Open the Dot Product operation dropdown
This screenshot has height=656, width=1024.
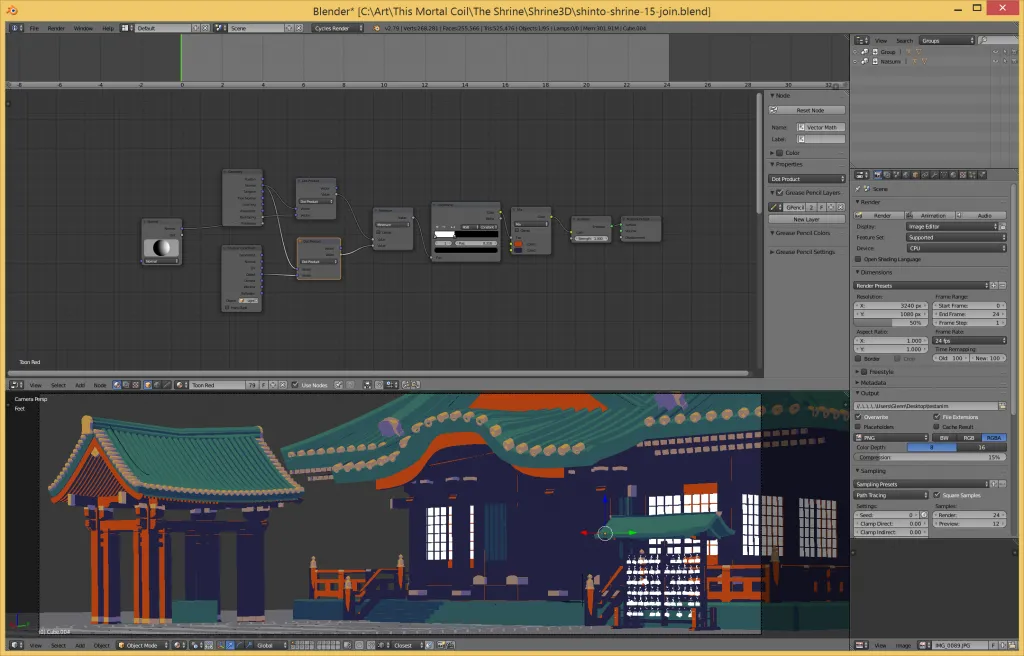pos(807,179)
